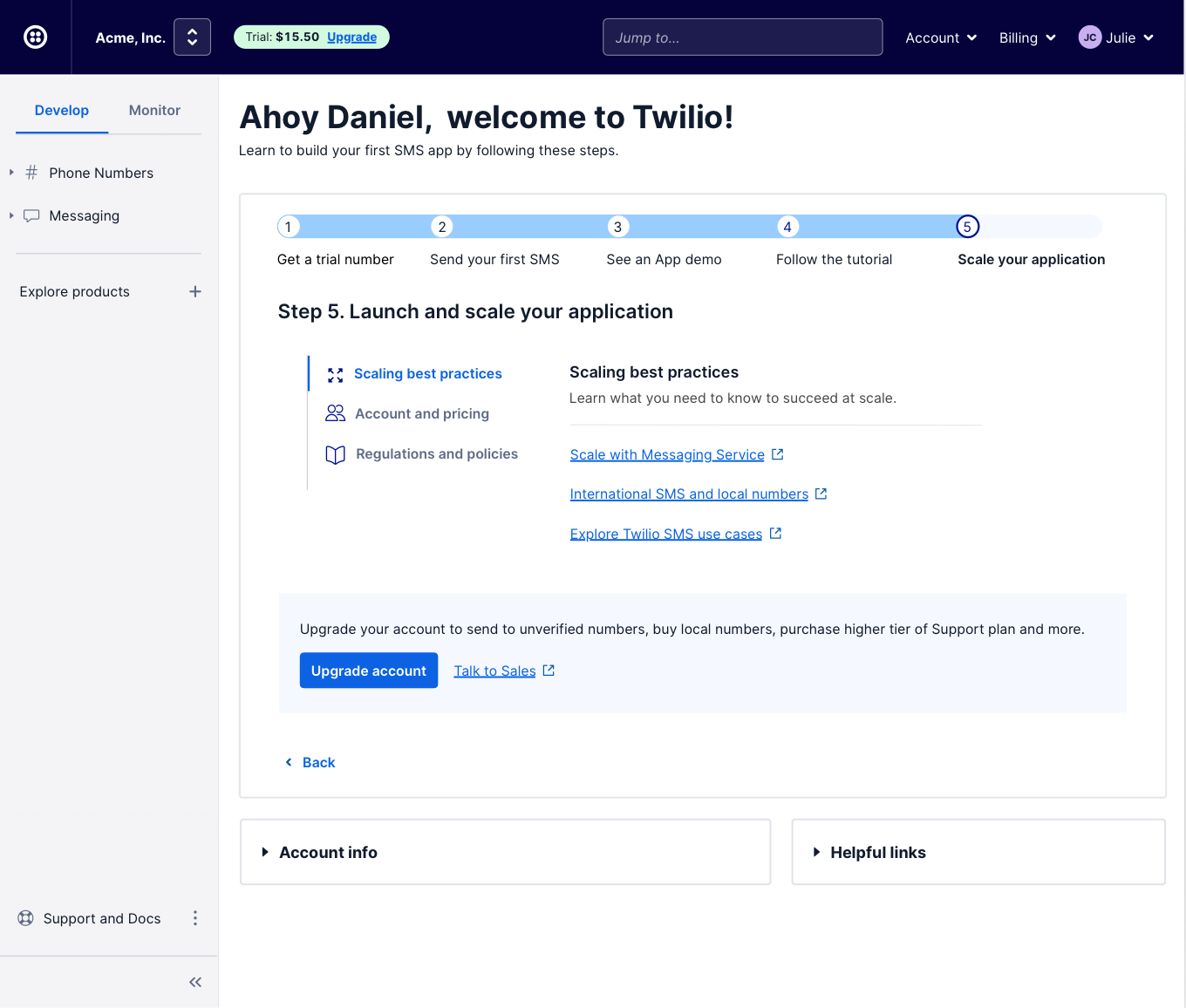Click the plus icon beside Explore products
The image size is (1186, 1008).
tap(195, 291)
